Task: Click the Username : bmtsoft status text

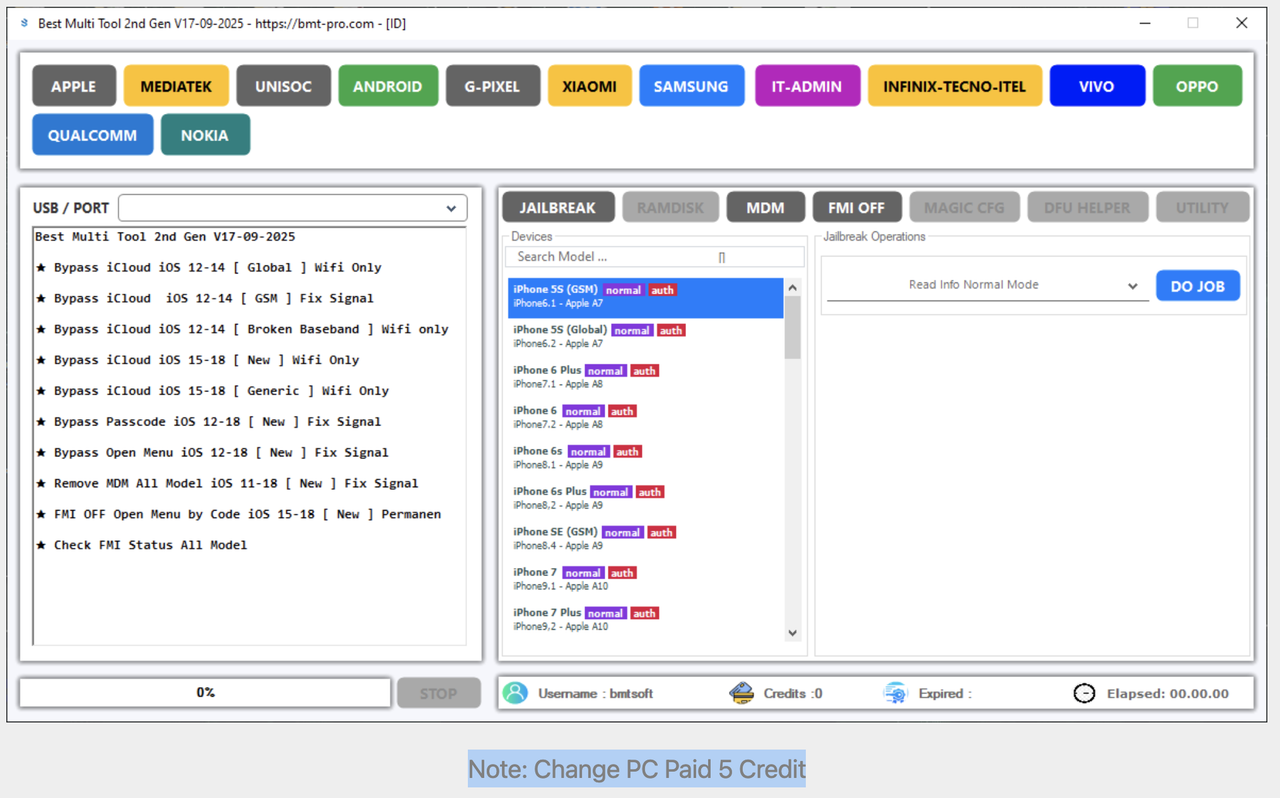Action: [x=596, y=694]
